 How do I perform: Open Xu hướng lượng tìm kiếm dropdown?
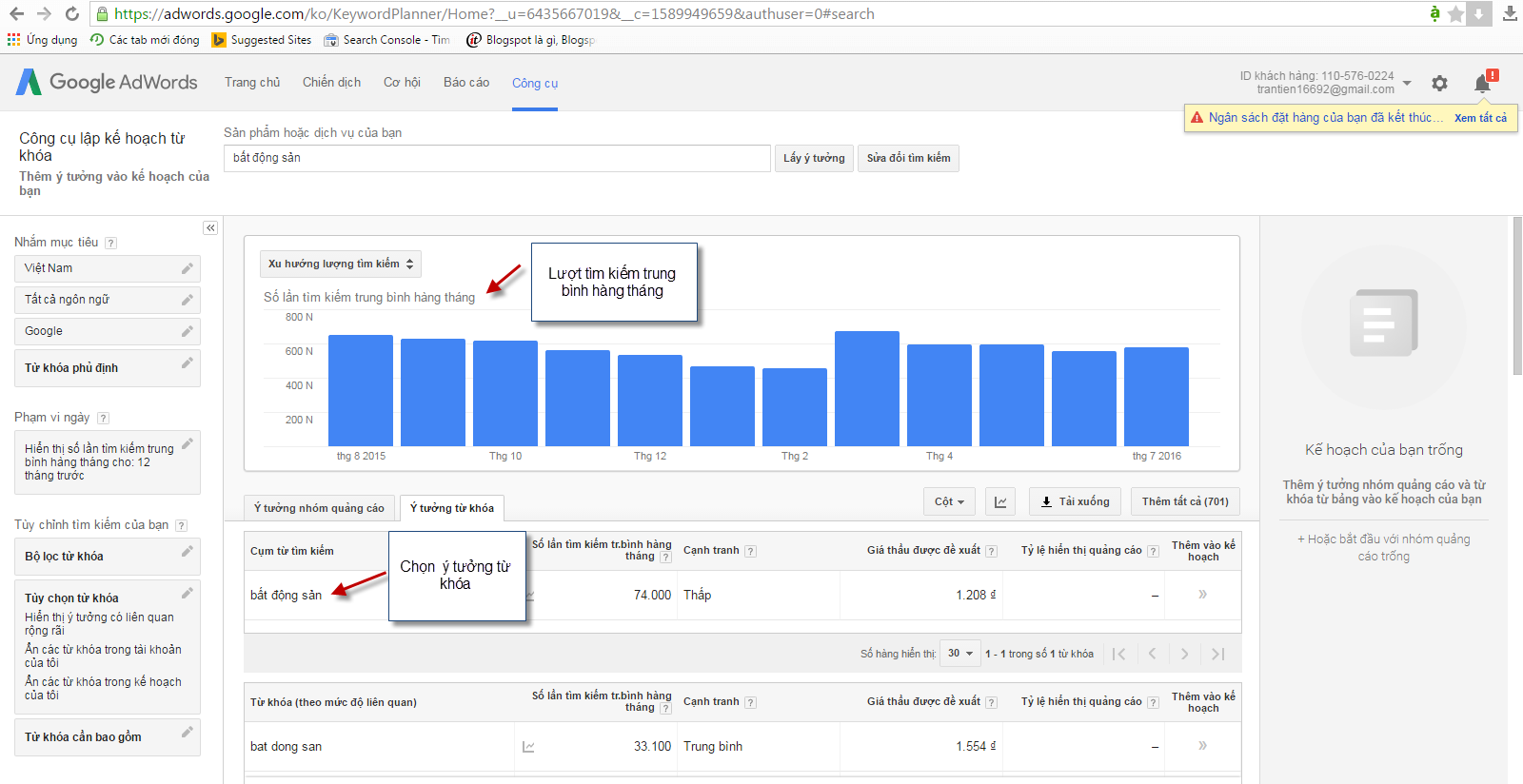(x=341, y=264)
